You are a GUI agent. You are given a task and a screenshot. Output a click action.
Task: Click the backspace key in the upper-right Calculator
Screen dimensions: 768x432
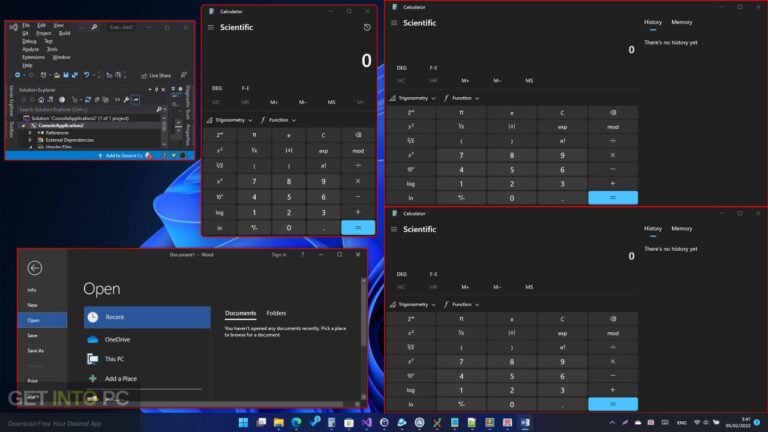pyautogui.click(x=613, y=113)
